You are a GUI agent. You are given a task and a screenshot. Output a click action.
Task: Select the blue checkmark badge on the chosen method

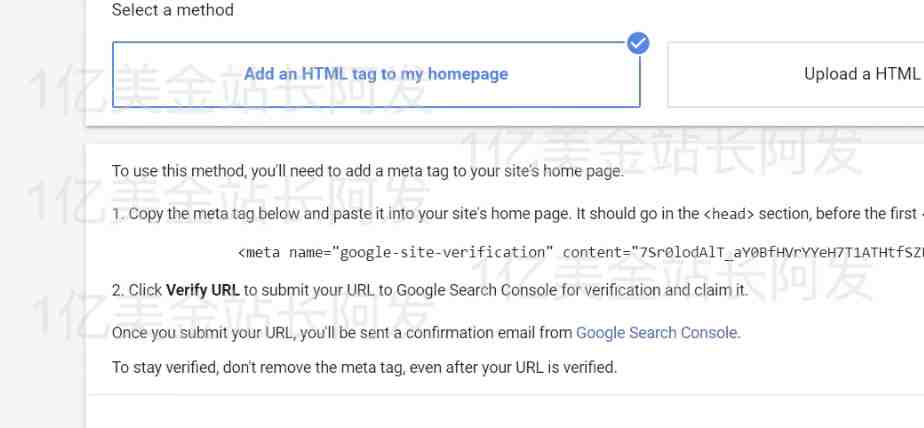(638, 43)
